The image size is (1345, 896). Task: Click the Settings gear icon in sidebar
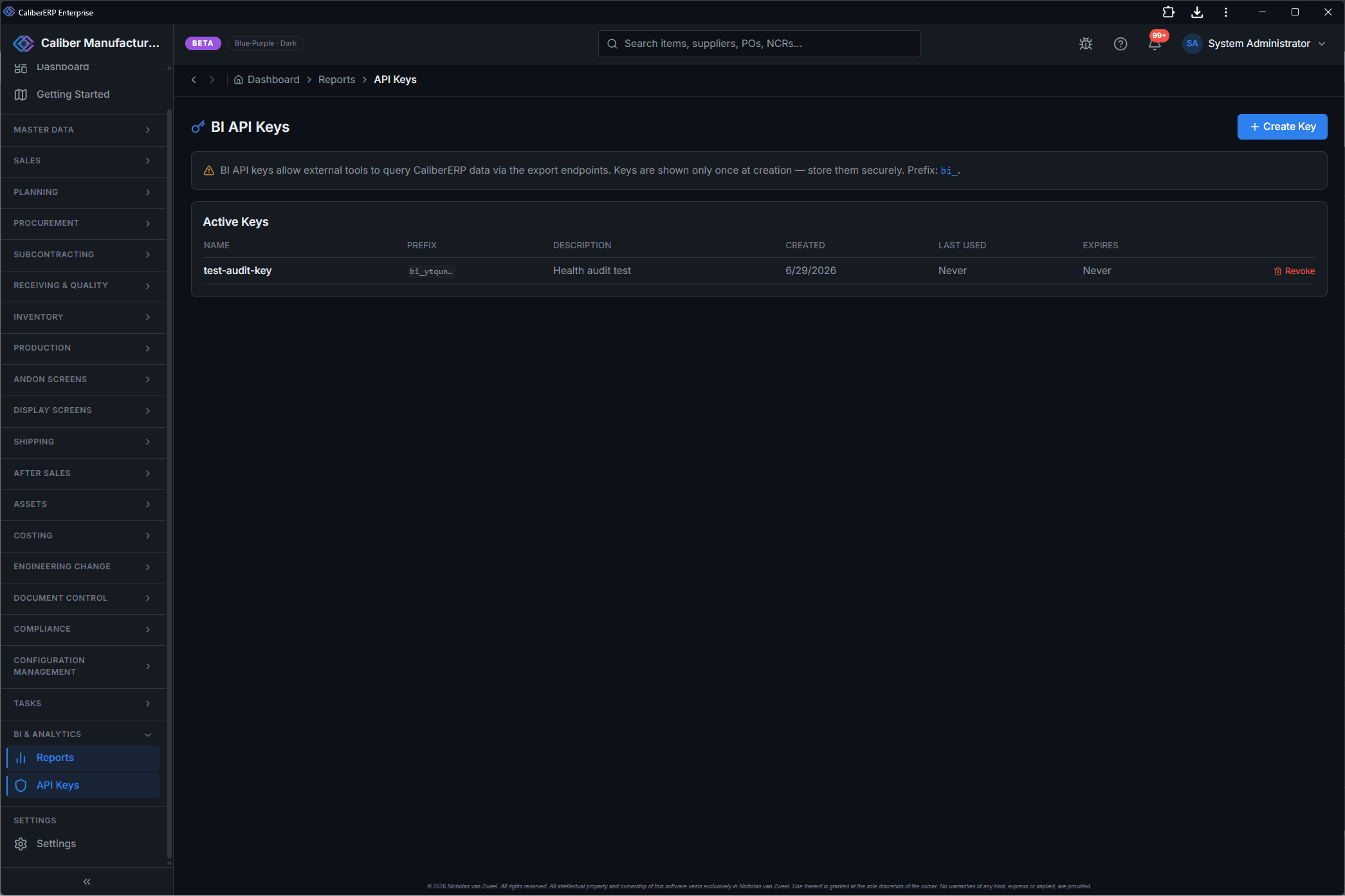[x=21, y=844]
